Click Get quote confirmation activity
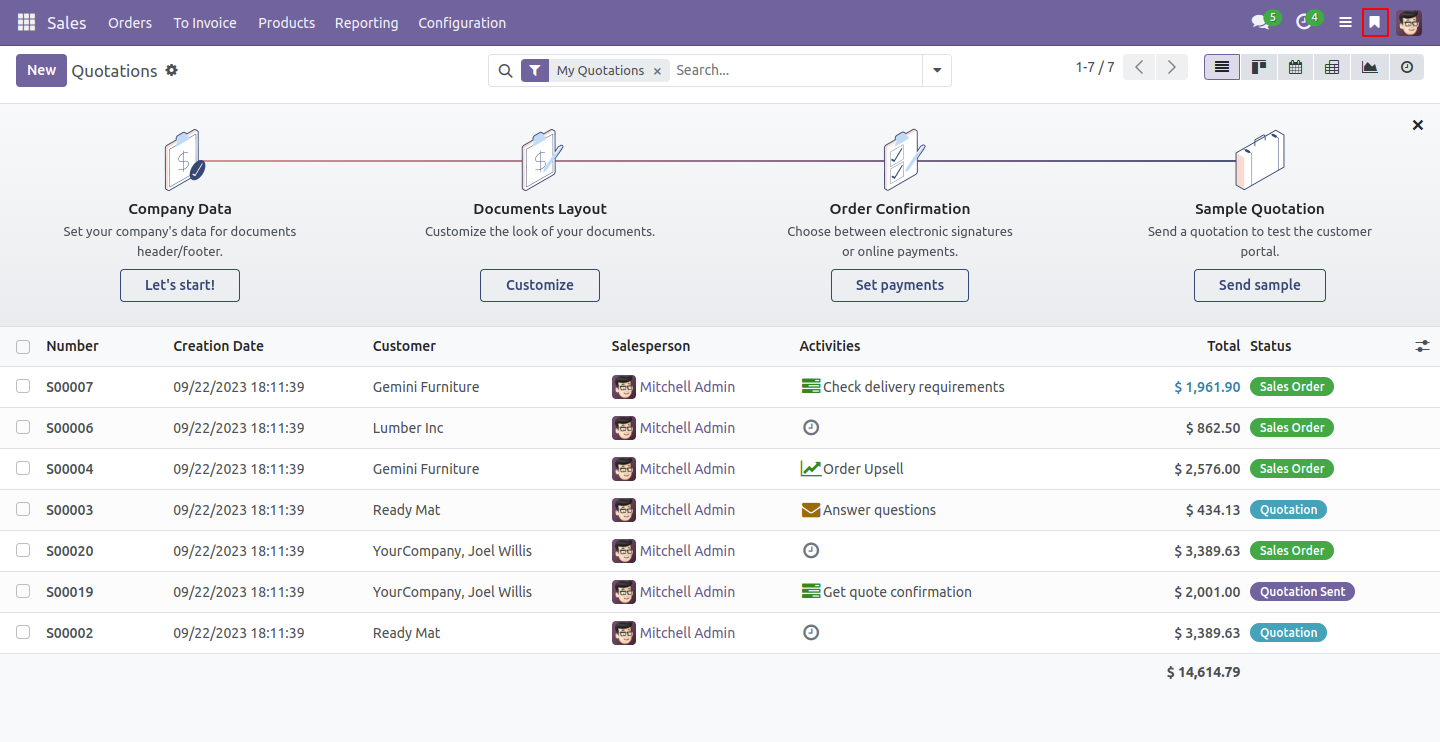1440x742 pixels. [x=887, y=592]
